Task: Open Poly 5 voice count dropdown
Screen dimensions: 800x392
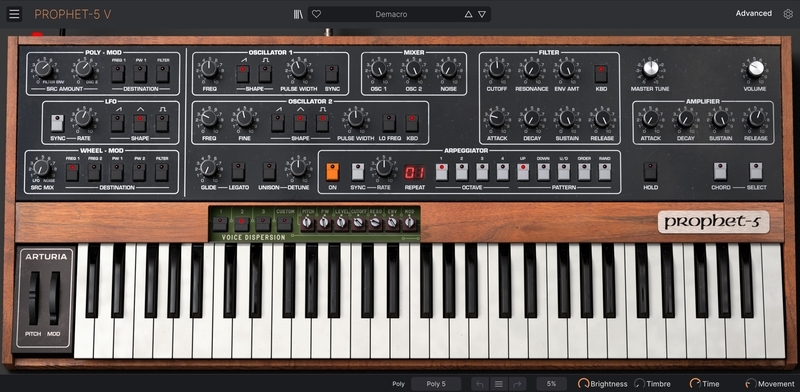Action: click(x=436, y=384)
